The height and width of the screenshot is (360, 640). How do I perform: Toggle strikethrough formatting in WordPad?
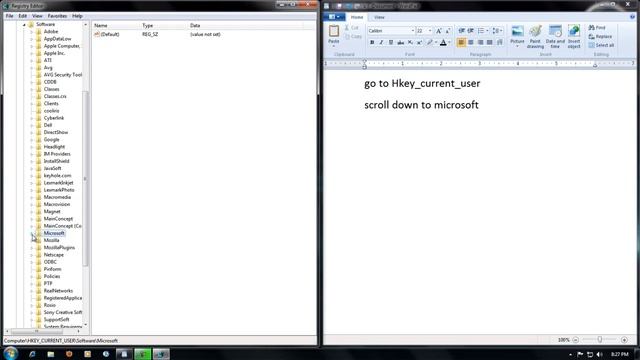pyautogui.click(x=400, y=42)
